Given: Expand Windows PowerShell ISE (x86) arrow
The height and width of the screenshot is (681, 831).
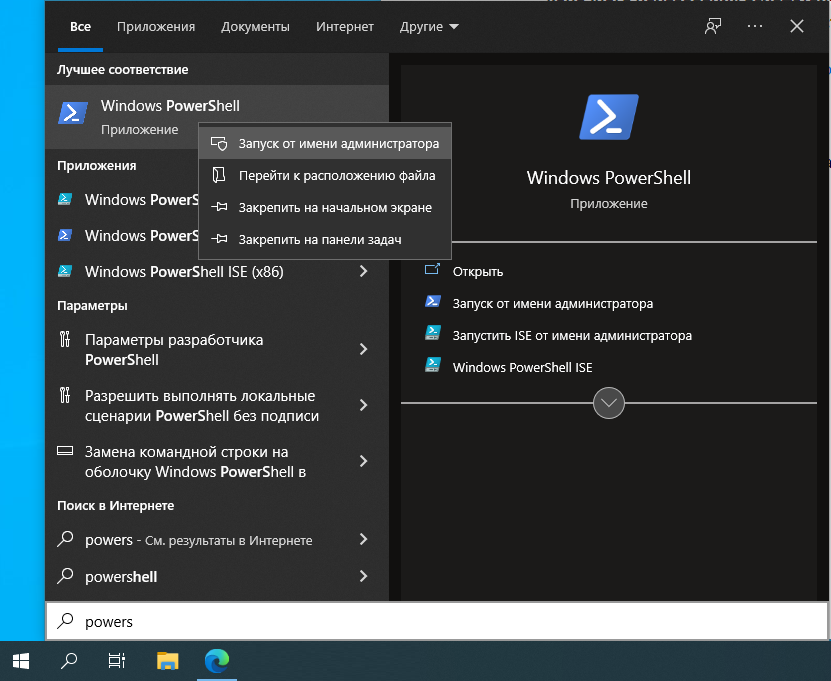Looking at the screenshot, I should (x=364, y=271).
